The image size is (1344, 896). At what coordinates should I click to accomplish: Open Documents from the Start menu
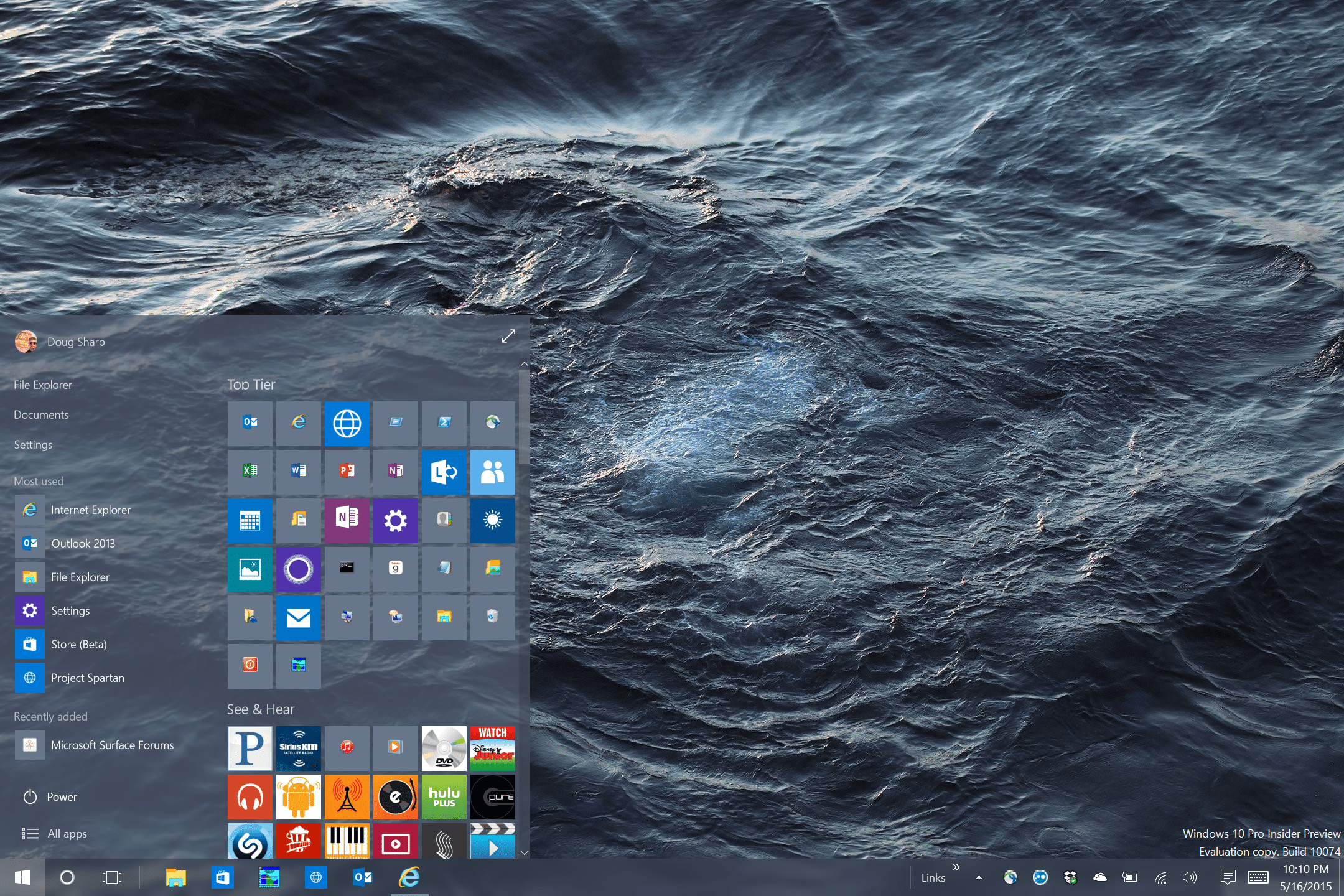click(41, 415)
